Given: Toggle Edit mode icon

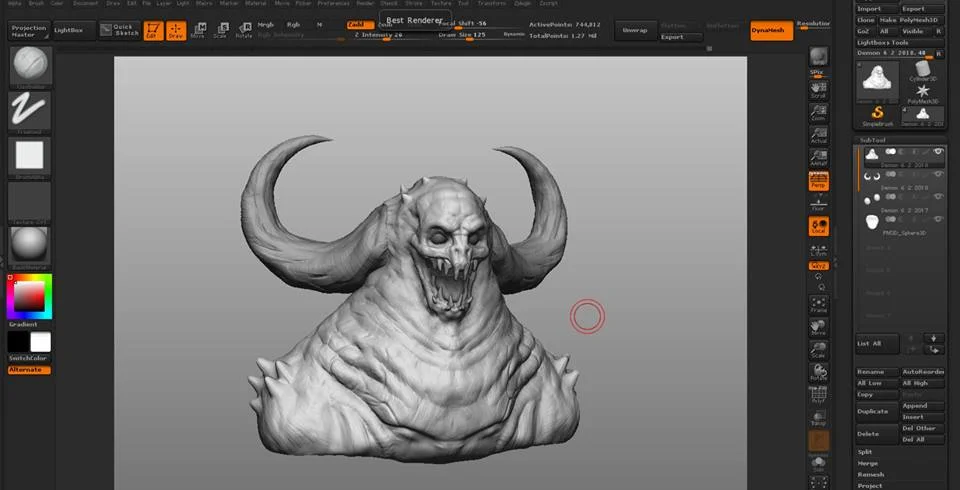Looking at the screenshot, I should 154,31.
